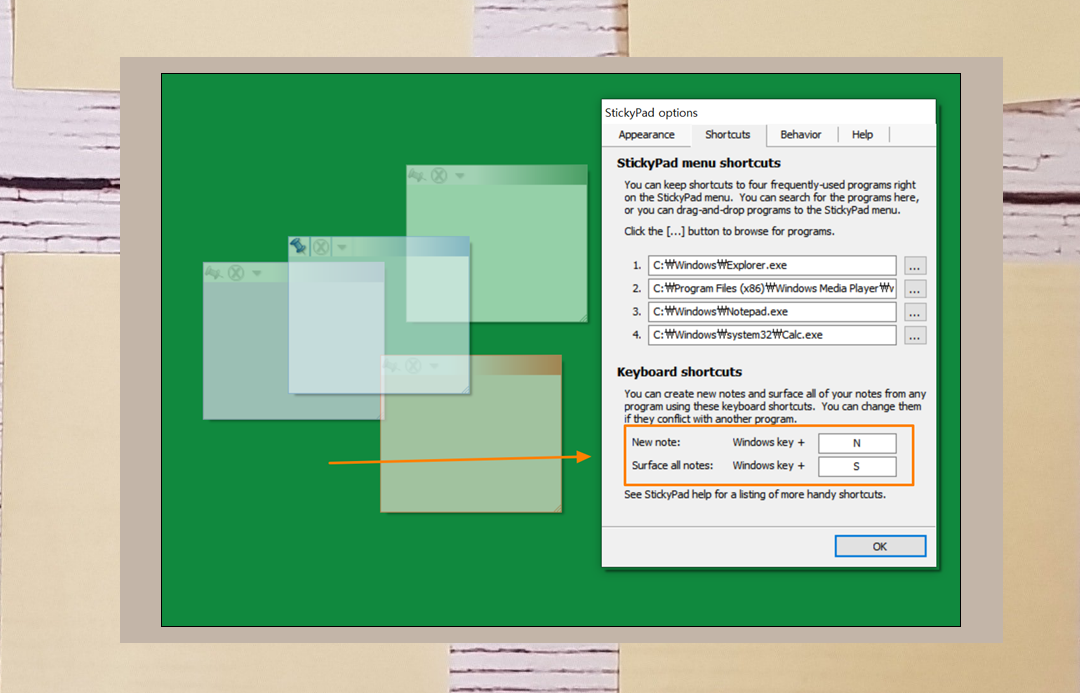Select the Shortcuts tab
Viewport: 1080px width, 693px height.
(727, 134)
